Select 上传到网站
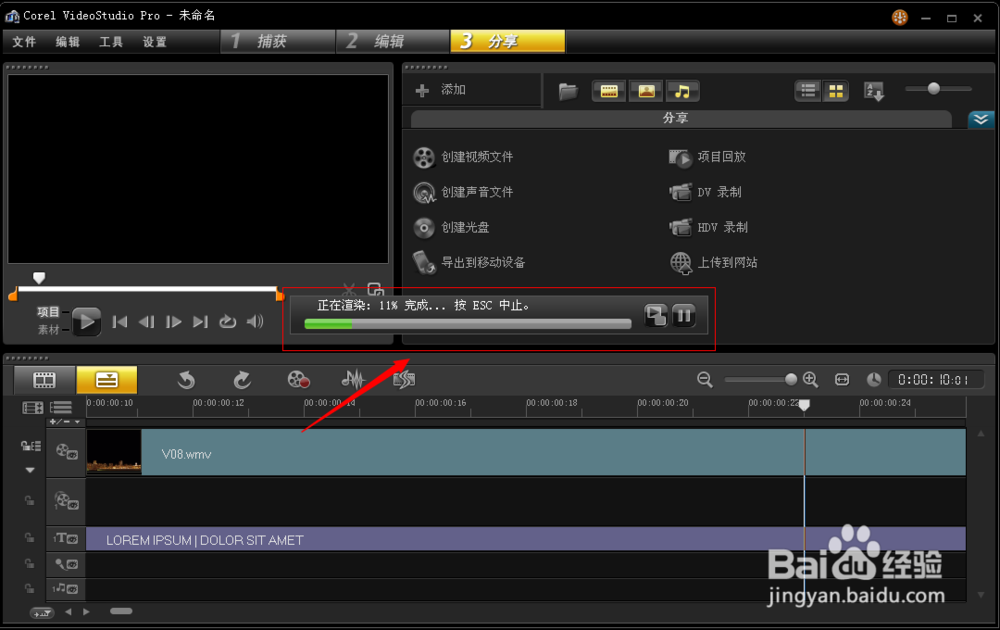This screenshot has width=1000, height=630. coord(714,262)
